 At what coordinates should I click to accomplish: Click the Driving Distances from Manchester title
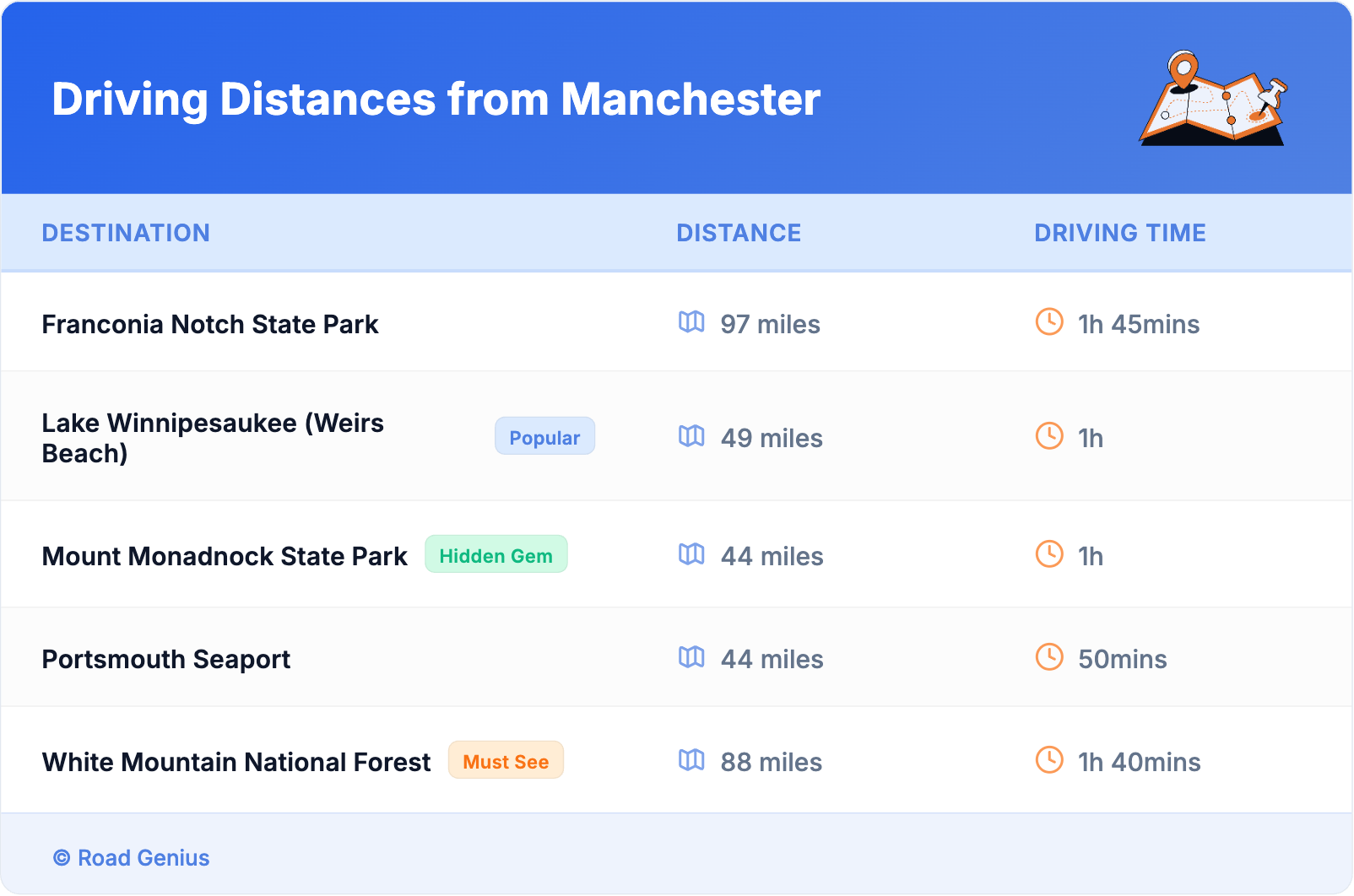tap(436, 100)
